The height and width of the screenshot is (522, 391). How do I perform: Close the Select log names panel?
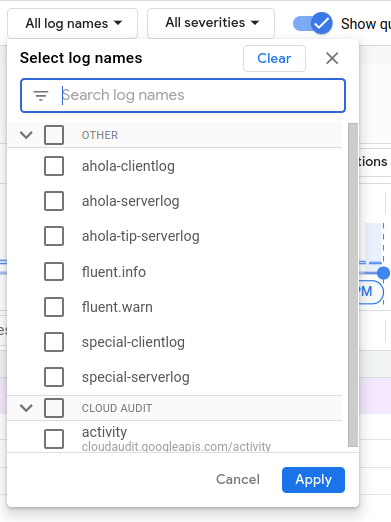(332, 58)
